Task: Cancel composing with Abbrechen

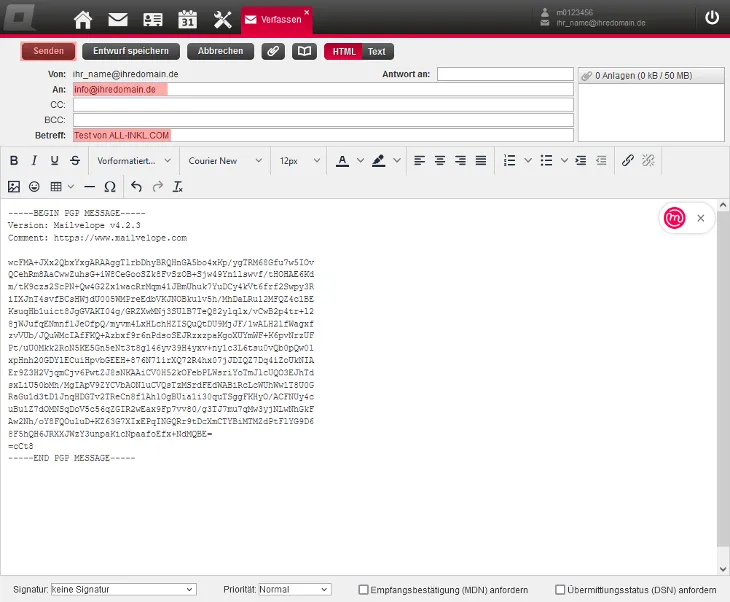Action: pyautogui.click(x=221, y=51)
